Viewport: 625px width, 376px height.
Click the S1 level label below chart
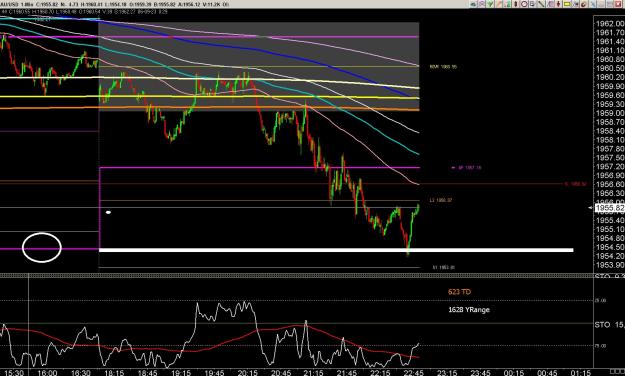[444, 268]
